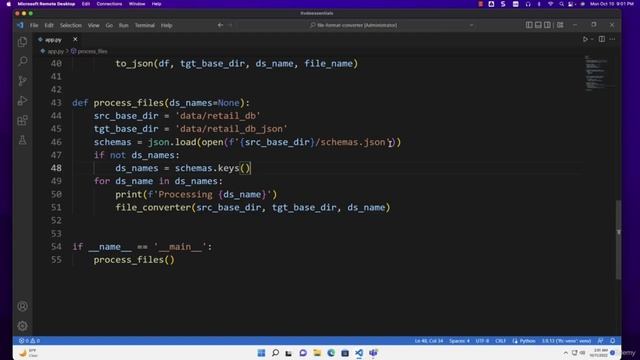Open the Windows Start button
The width and height of the screenshot is (640, 360).
(x=261, y=353)
